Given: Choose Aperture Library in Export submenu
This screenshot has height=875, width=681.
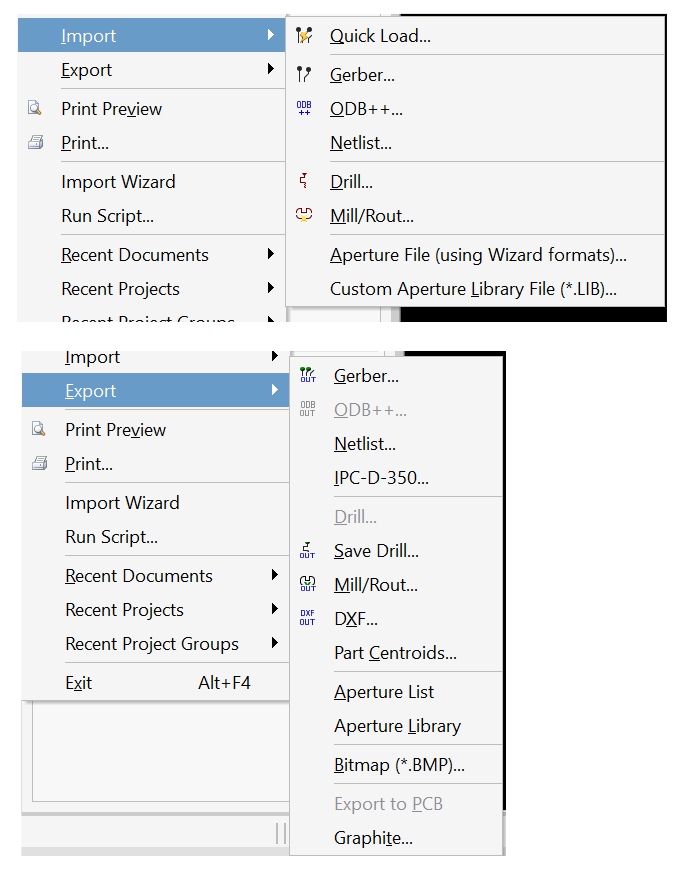Looking at the screenshot, I should [x=397, y=726].
